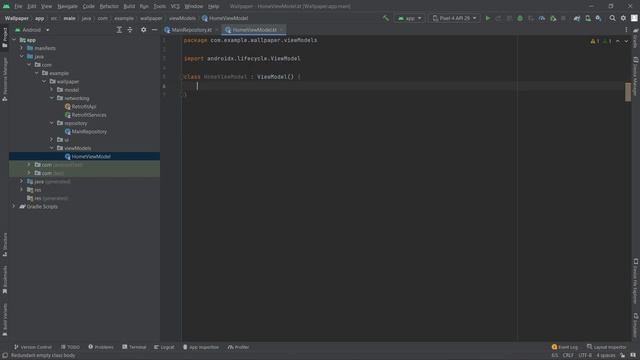Screen dimensions: 640x360
Task: Toggle Device Manager right stripe panel
Action: tap(636, 77)
